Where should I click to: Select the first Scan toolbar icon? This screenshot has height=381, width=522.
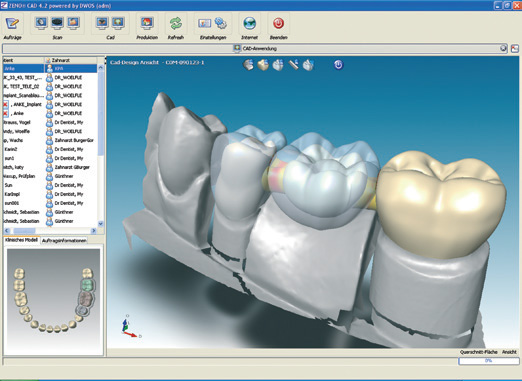coord(41,23)
